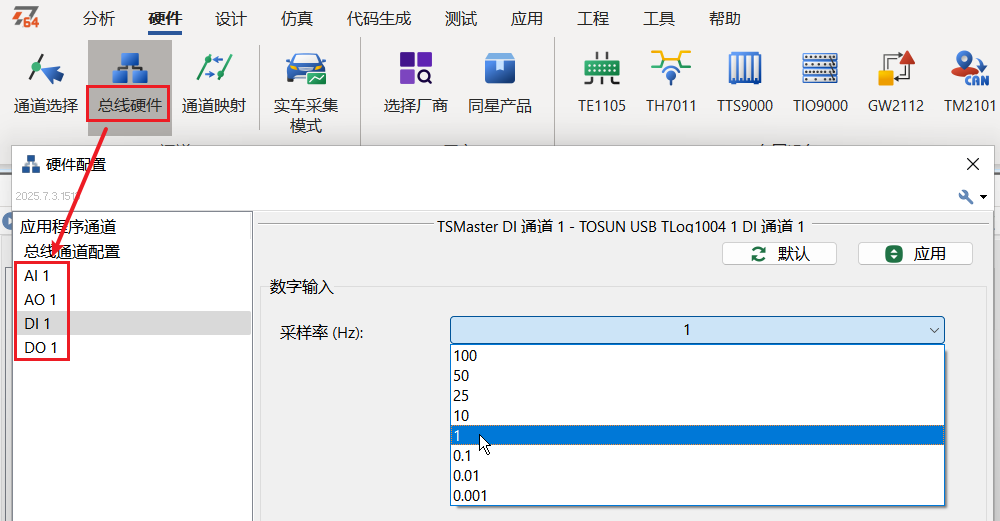Open the dropdown arrow beside the wrench
Viewport: 1000px width, 521px height.
(983, 197)
